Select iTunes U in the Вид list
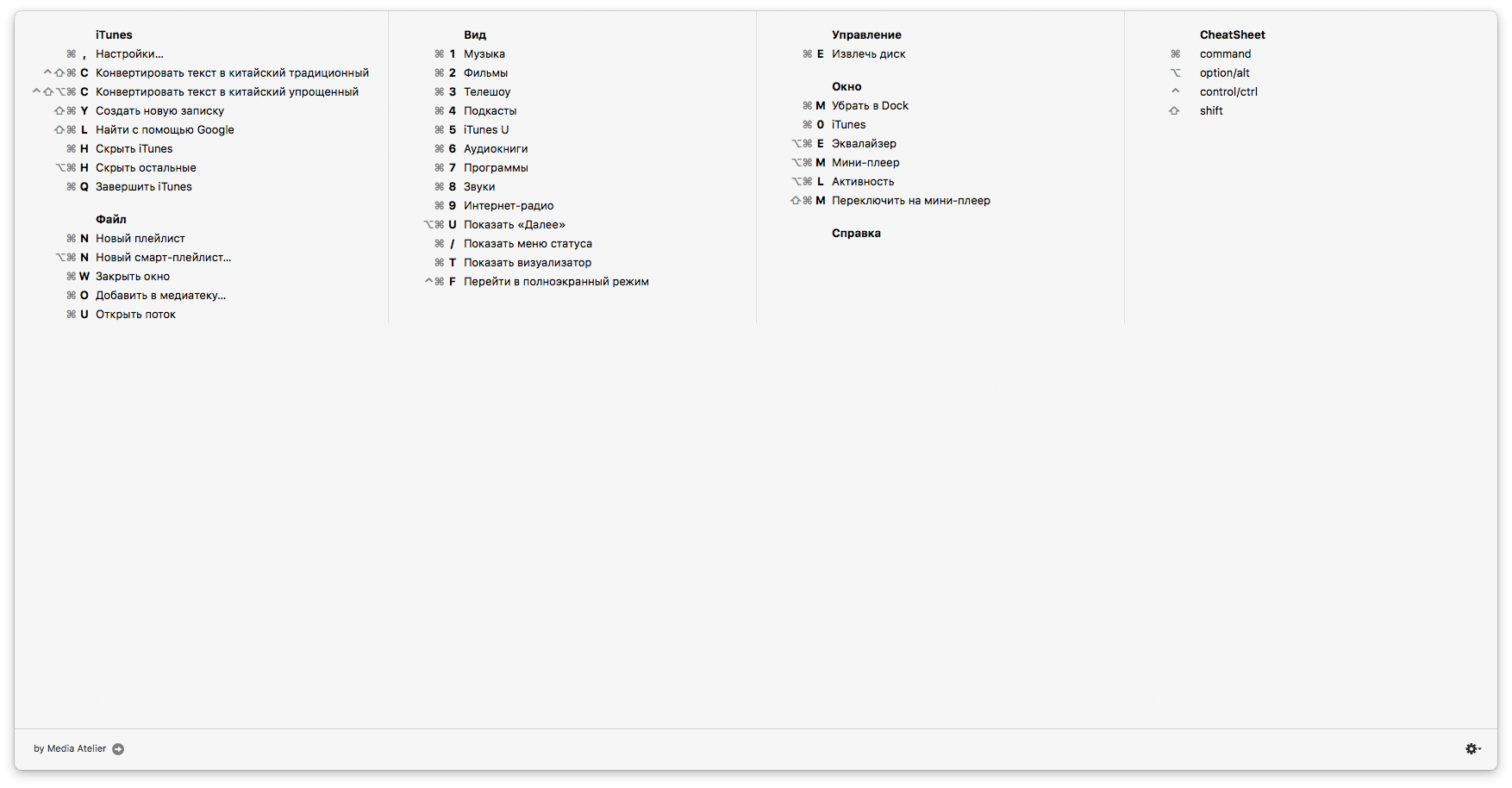The image size is (1512, 788). 486,130
